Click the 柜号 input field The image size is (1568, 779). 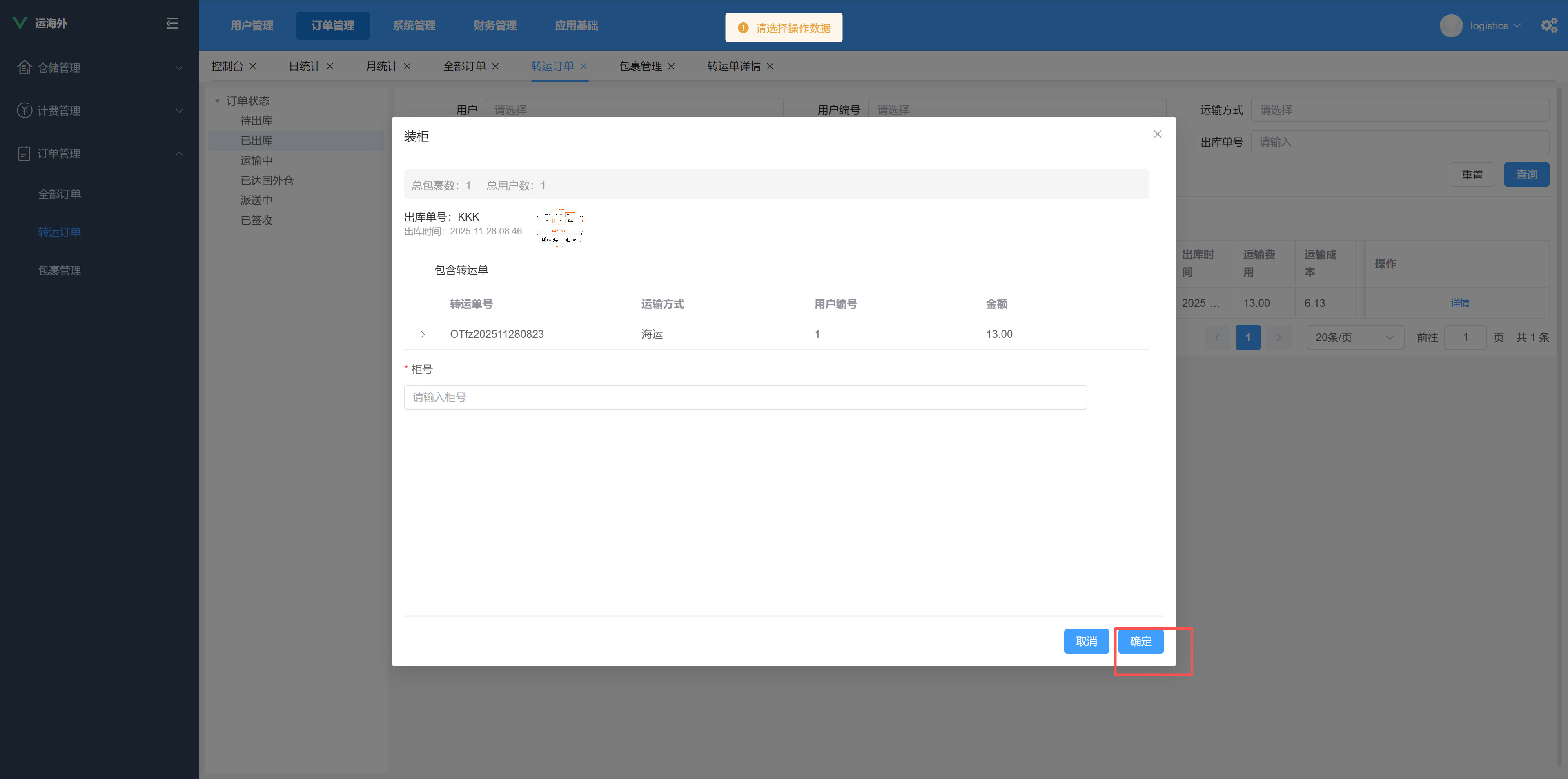tap(745, 397)
